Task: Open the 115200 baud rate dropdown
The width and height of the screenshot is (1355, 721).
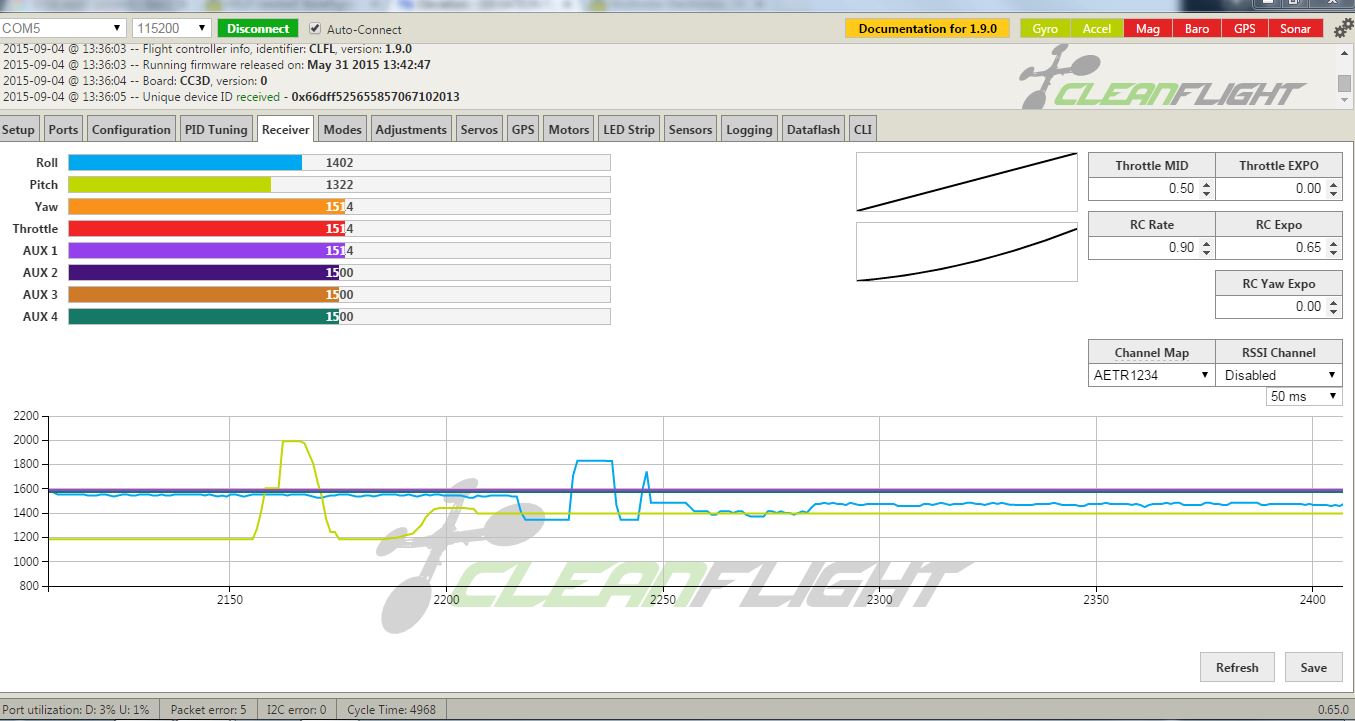Action: 172,28
